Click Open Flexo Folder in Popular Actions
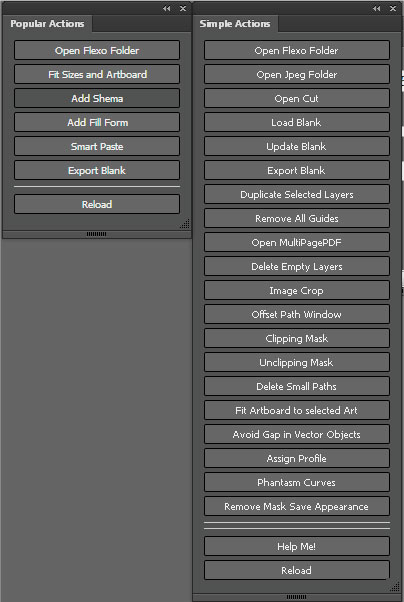The image size is (404, 602). click(x=97, y=50)
